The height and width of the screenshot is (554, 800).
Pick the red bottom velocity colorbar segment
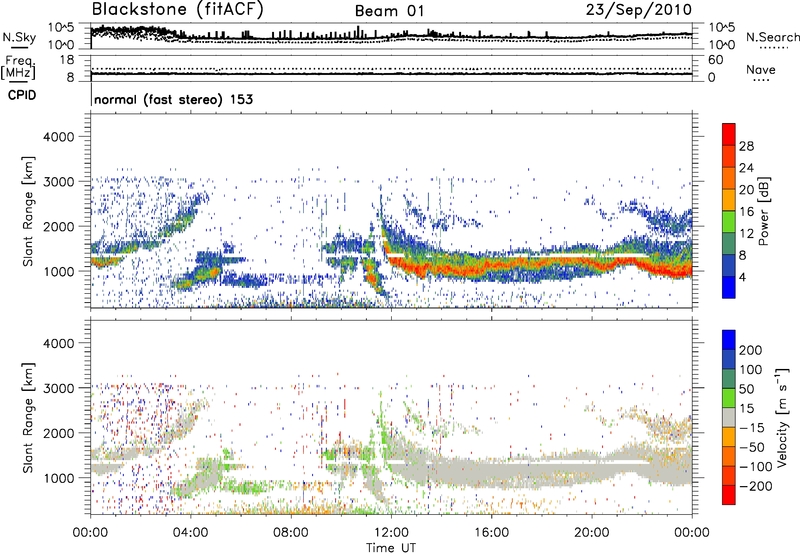pos(729,495)
